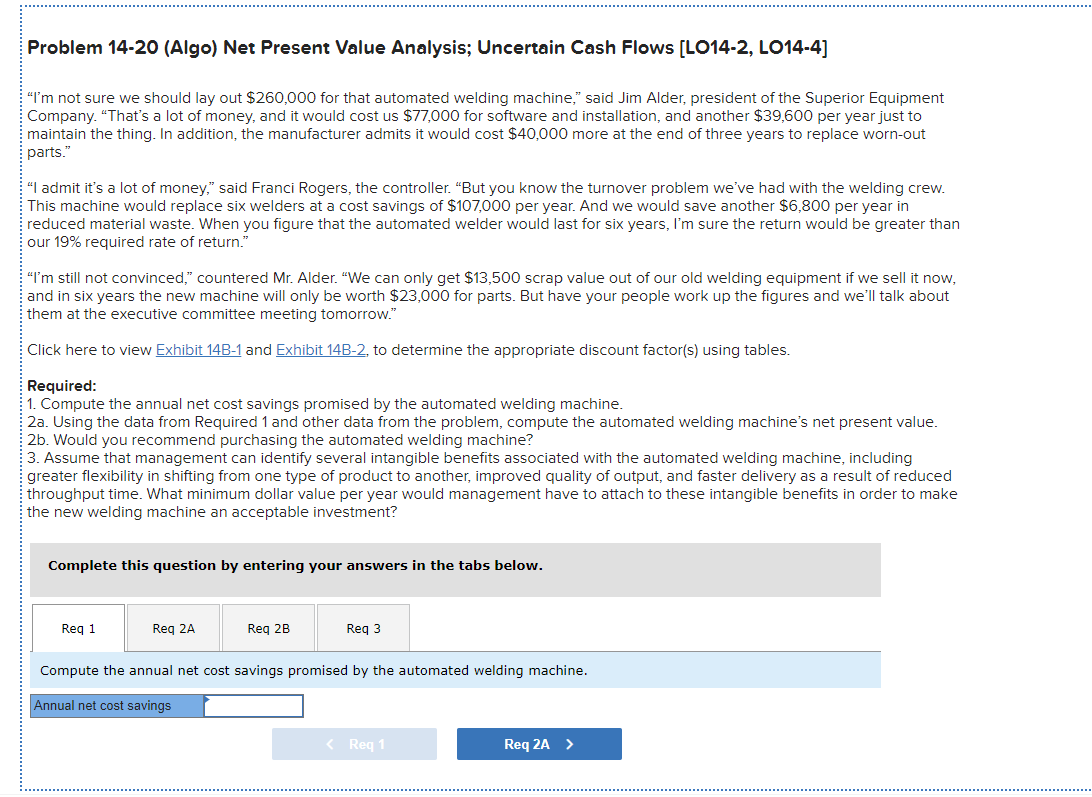Screen dimensions: 1092x797
Task: Switch to the Req 2B tab
Action: point(267,628)
